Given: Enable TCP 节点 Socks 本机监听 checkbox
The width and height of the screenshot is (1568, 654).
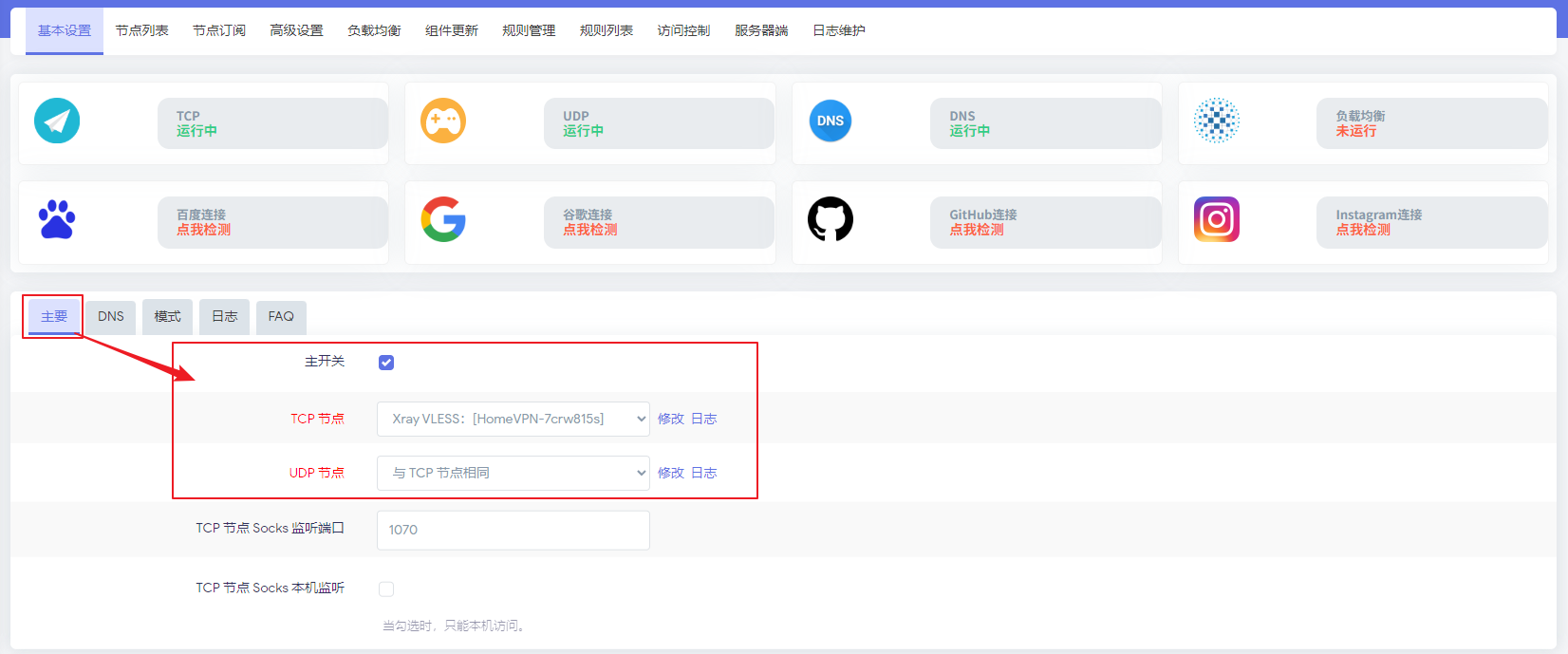Looking at the screenshot, I should [386, 589].
